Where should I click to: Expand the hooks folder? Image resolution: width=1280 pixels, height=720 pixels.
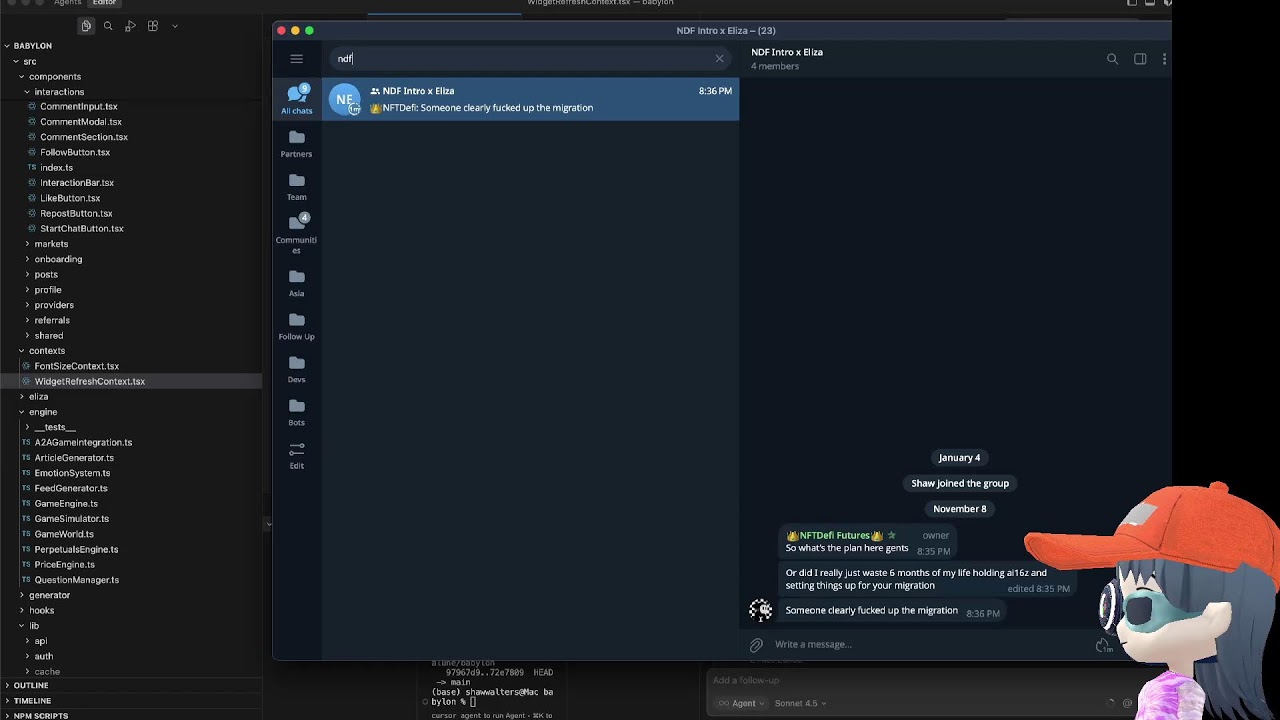[x=41, y=610]
